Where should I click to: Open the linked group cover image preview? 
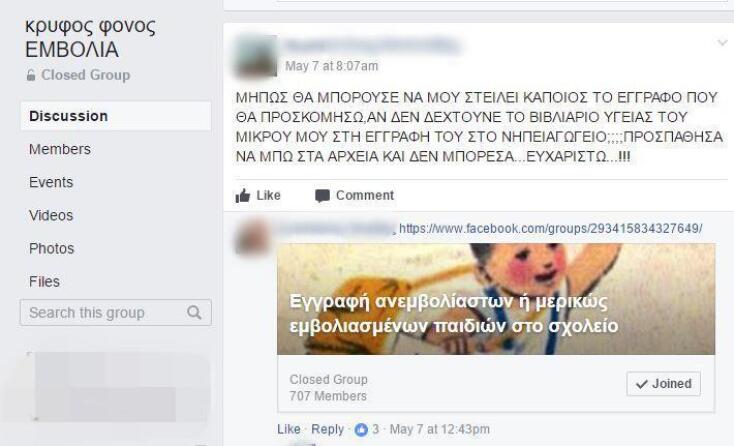coord(496,299)
